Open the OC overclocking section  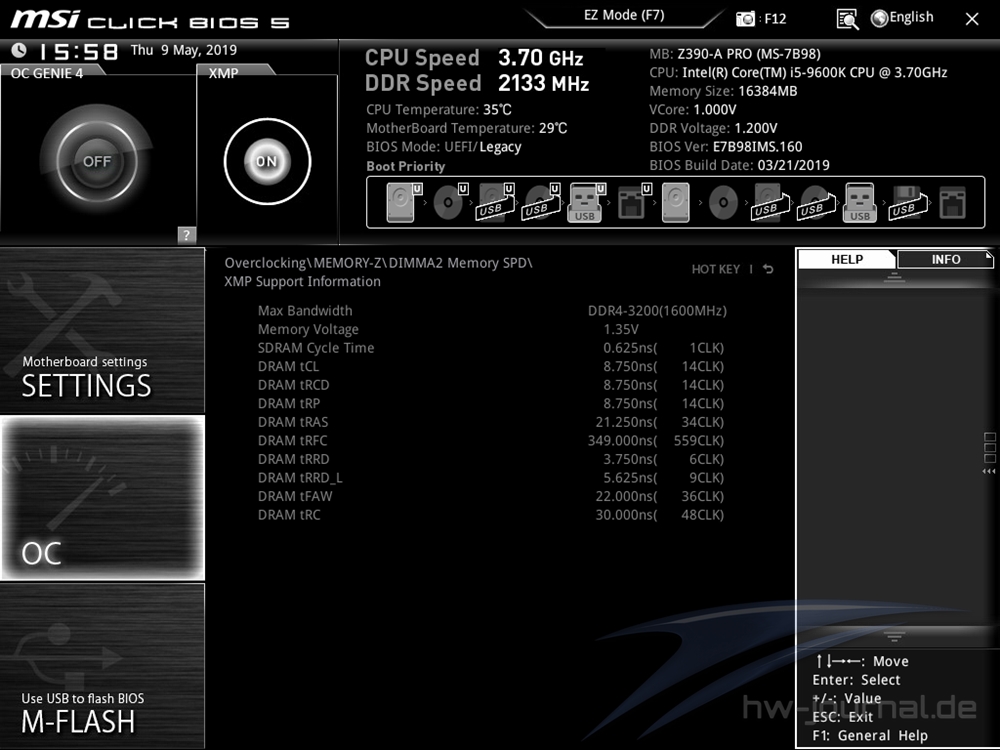click(102, 497)
